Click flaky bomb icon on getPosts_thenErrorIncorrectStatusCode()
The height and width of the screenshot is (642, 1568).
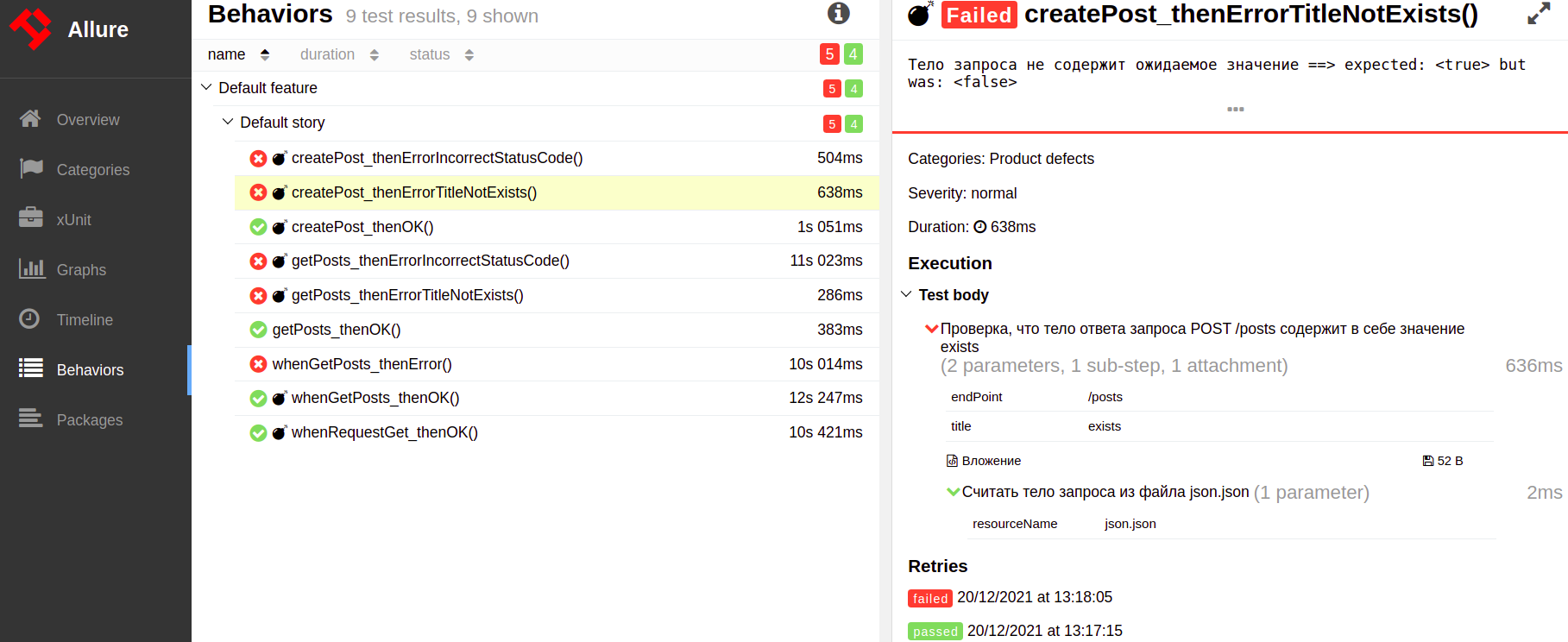point(280,261)
